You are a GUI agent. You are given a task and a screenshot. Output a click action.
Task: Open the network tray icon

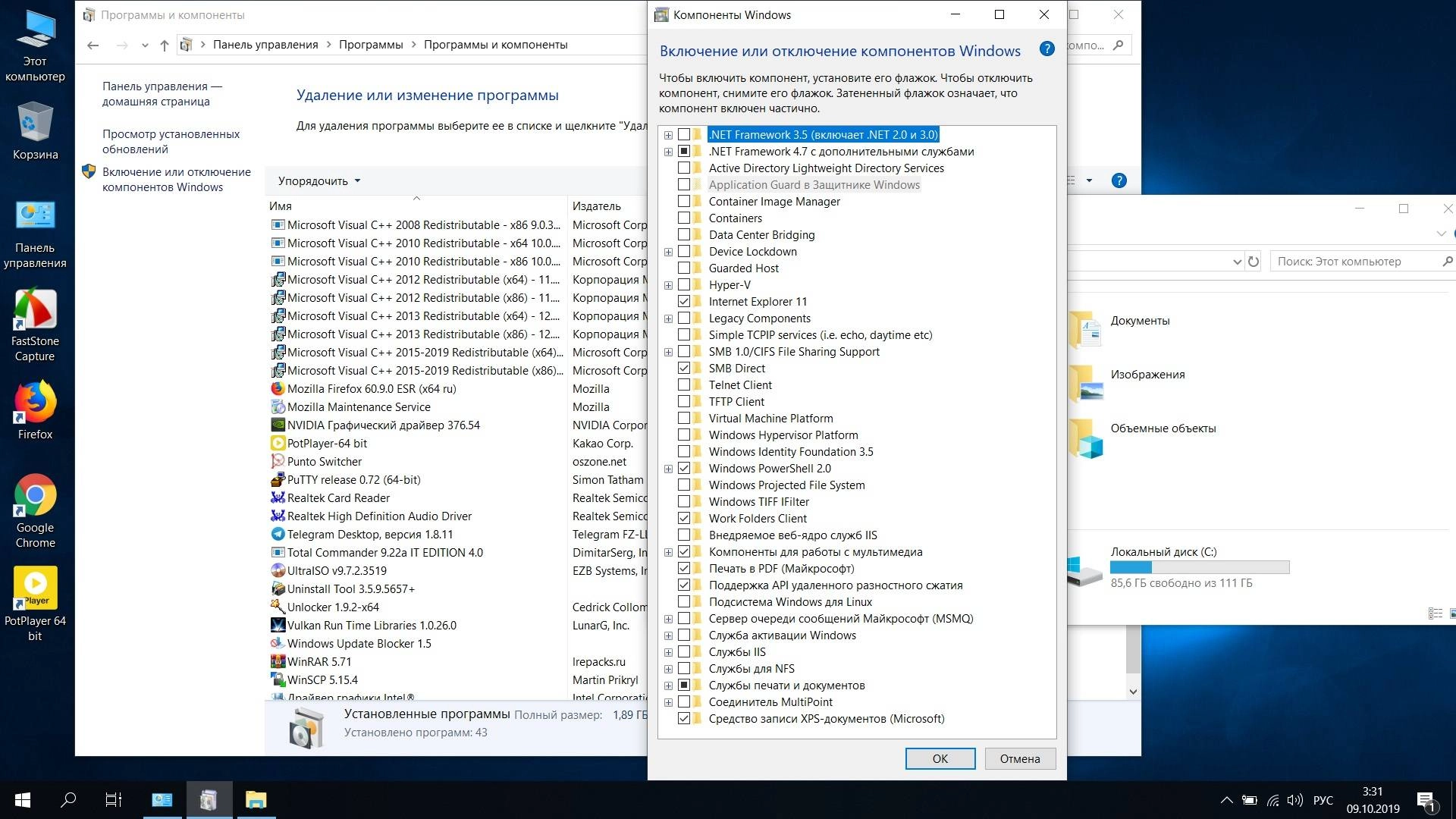1272,800
